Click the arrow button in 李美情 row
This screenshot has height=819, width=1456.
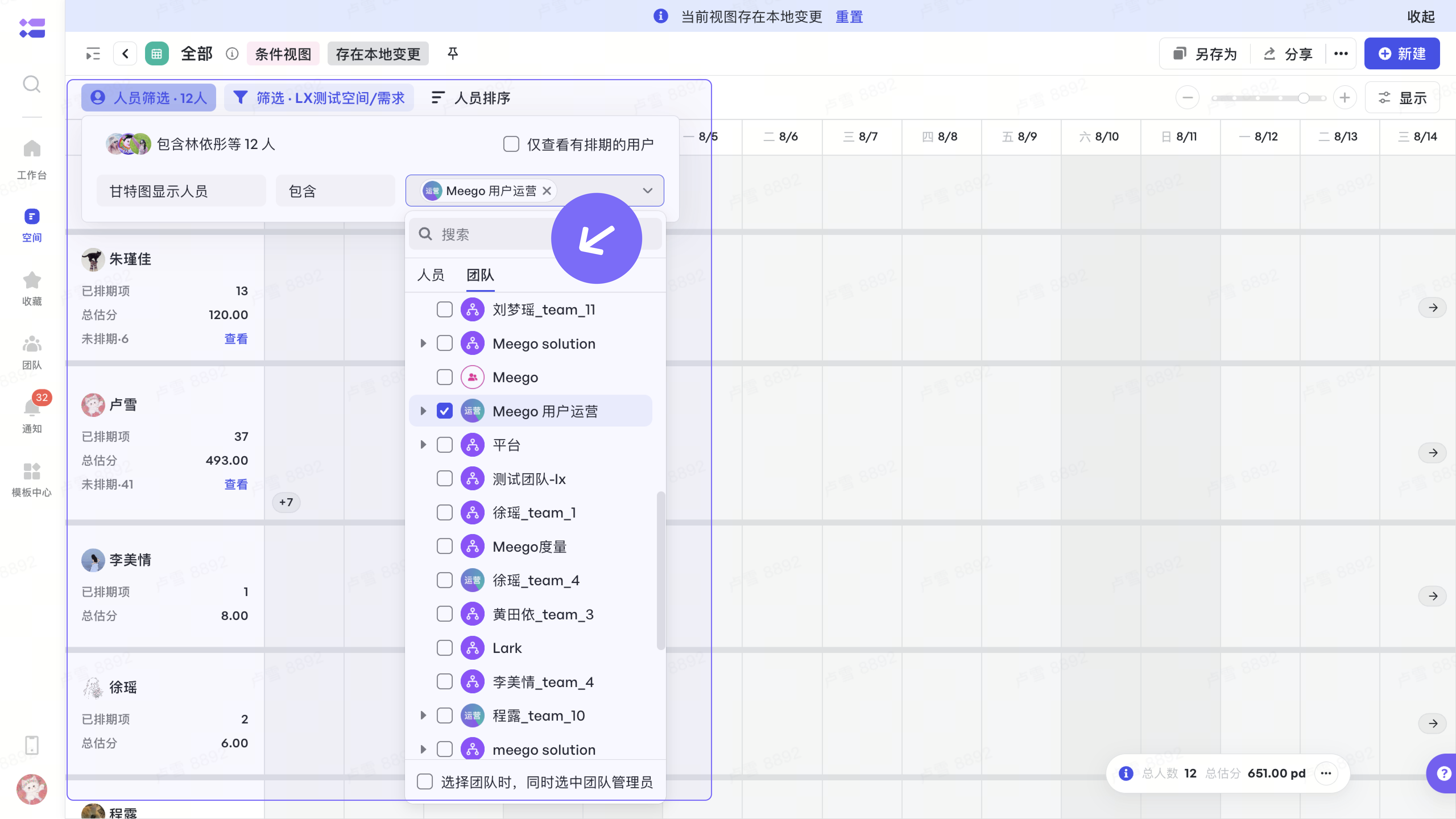pyautogui.click(x=1433, y=596)
